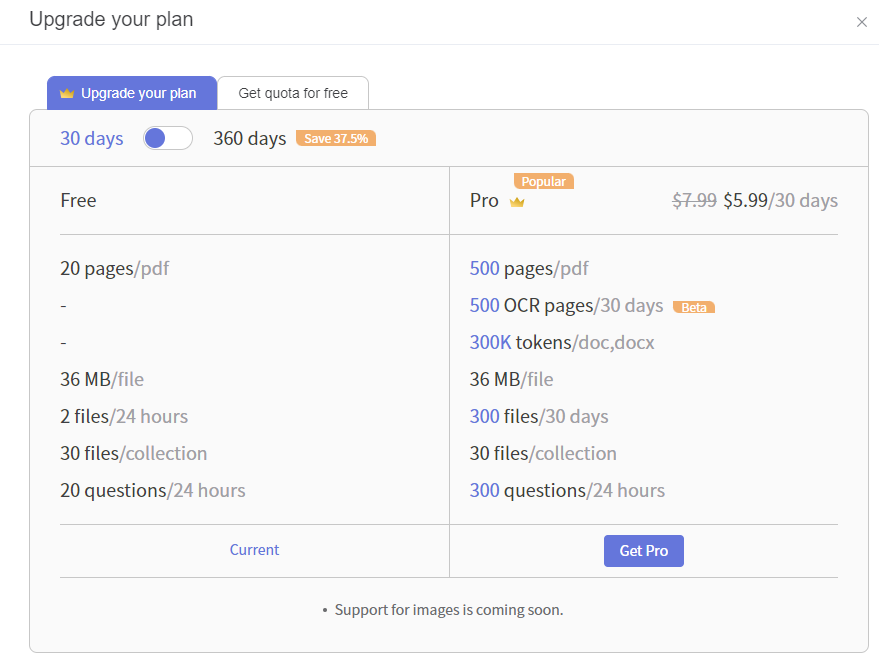Image resolution: width=879 pixels, height=659 pixels.
Task: Switch to the Upgrade your plan tab
Action: pos(132,93)
